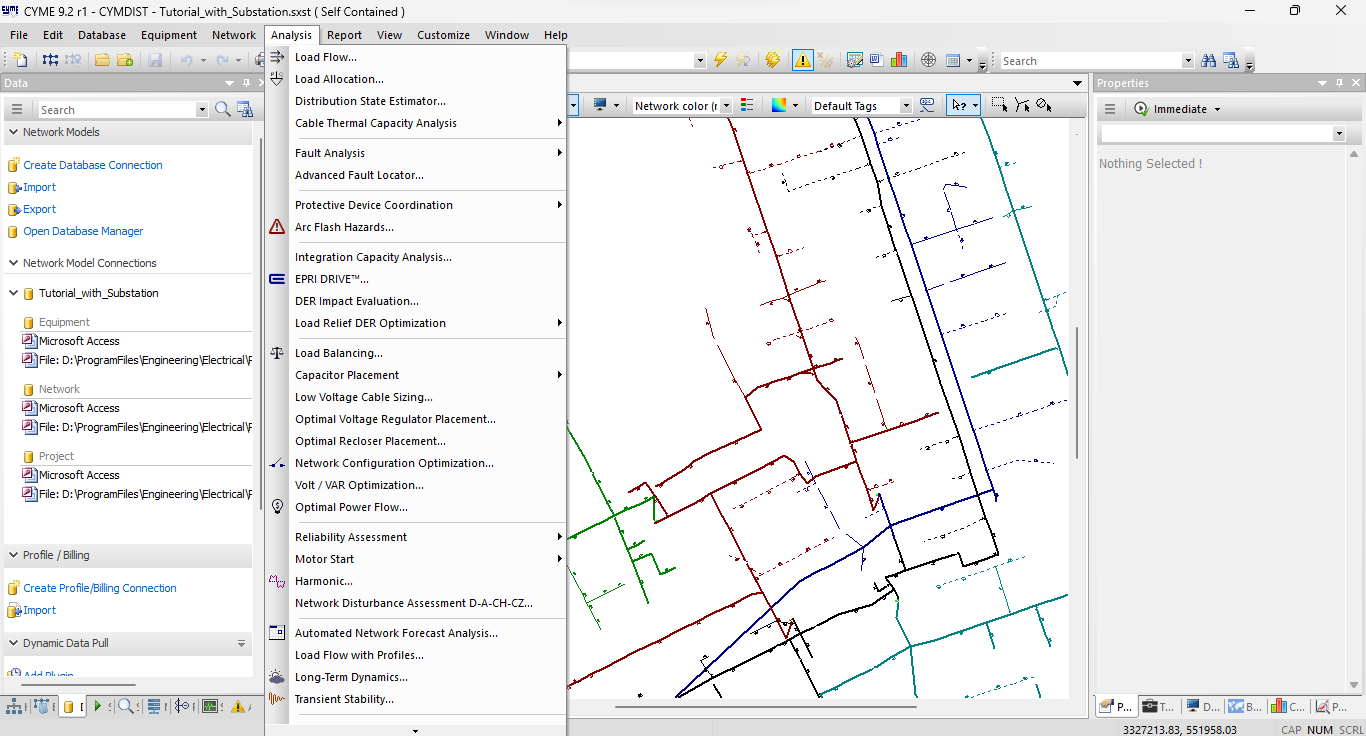
Task: Click the map view vertical scrollbar
Action: [1077, 393]
